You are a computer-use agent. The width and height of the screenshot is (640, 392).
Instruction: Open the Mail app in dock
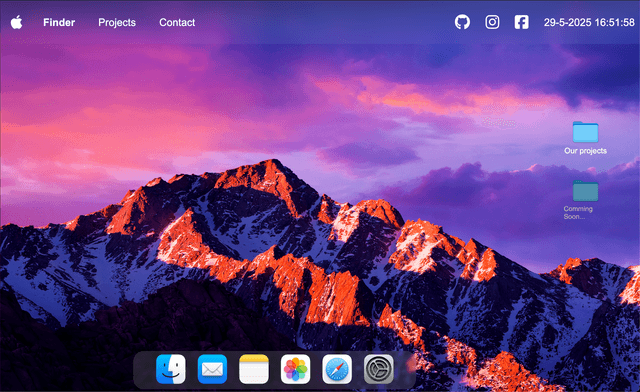click(x=212, y=369)
